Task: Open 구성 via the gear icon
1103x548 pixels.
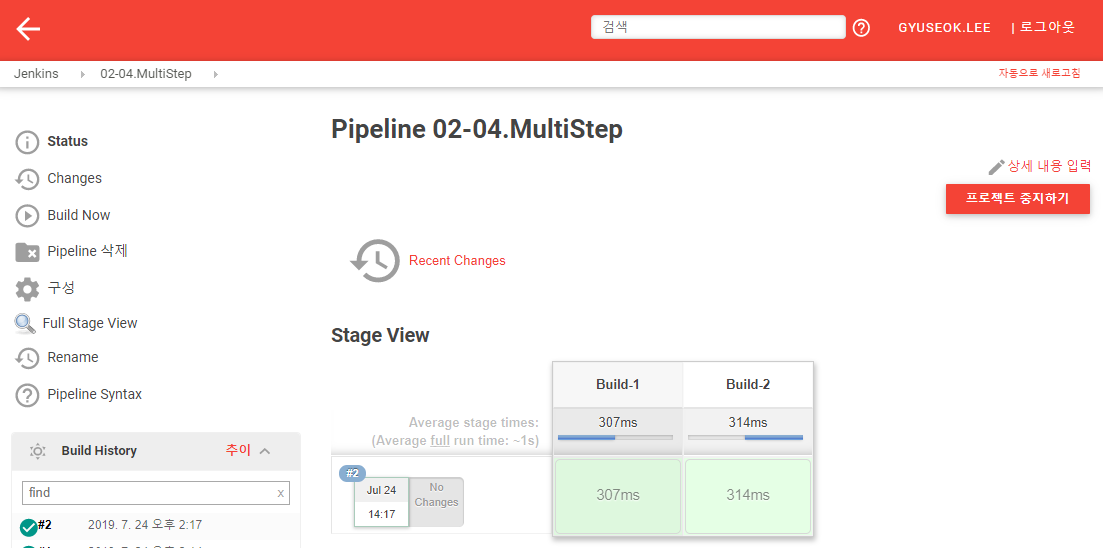Action: click(27, 289)
